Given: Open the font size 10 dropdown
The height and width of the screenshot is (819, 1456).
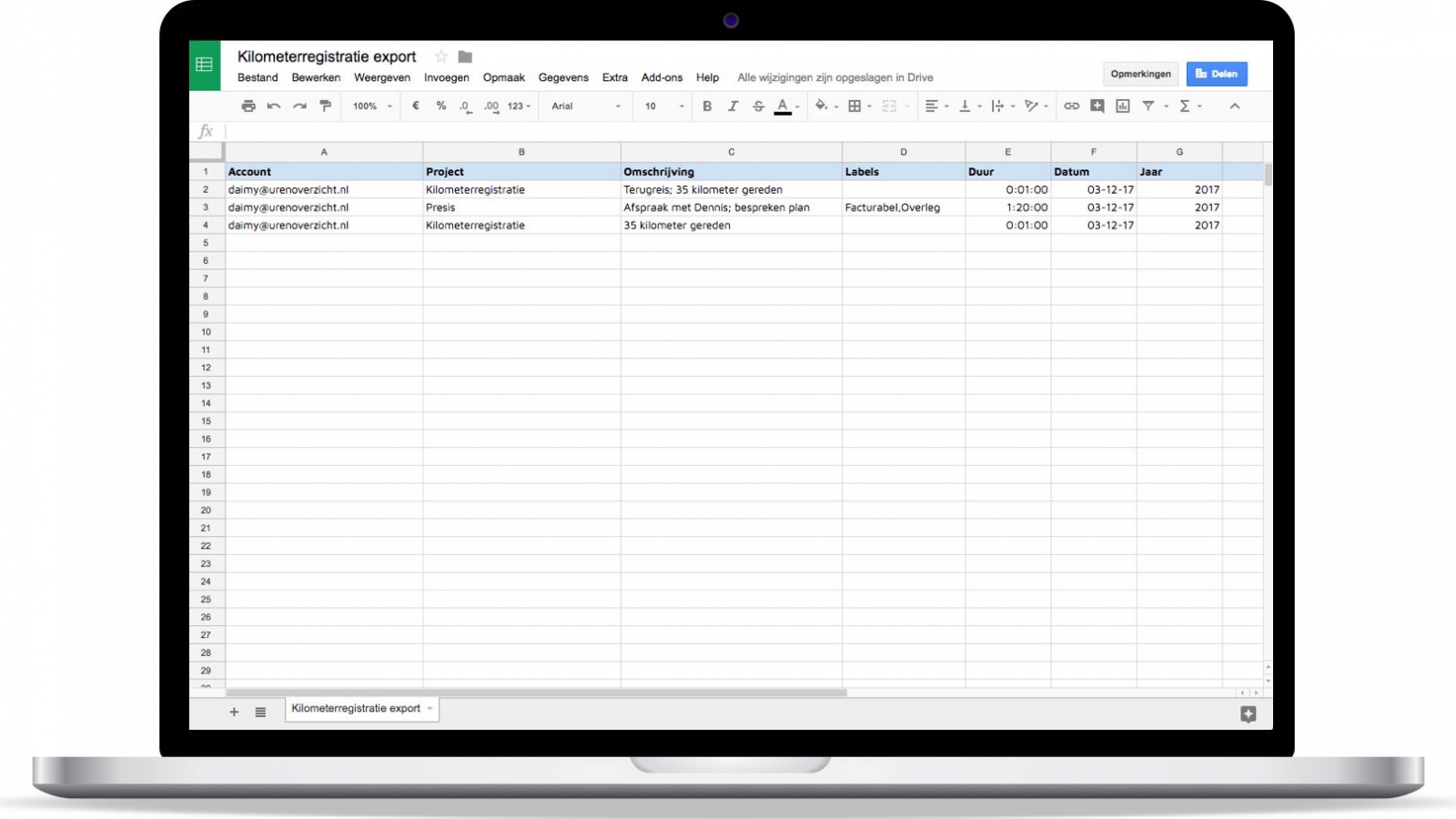Looking at the screenshot, I should 664,106.
